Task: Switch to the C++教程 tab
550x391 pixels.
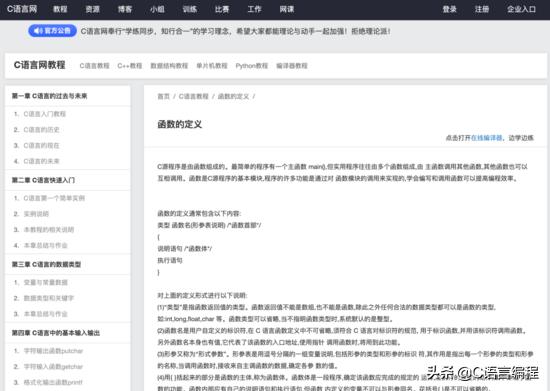Action: pos(129,66)
